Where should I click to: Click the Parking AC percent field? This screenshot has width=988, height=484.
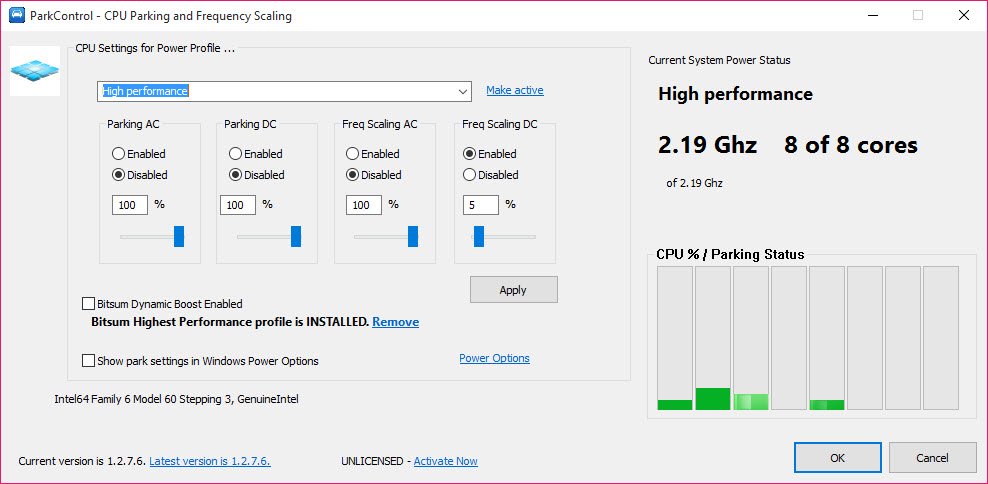pyautogui.click(x=130, y=205)
